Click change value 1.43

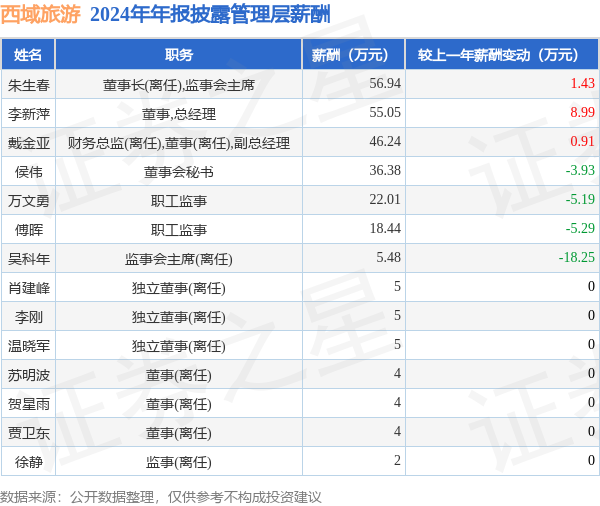tap(582, 83)
